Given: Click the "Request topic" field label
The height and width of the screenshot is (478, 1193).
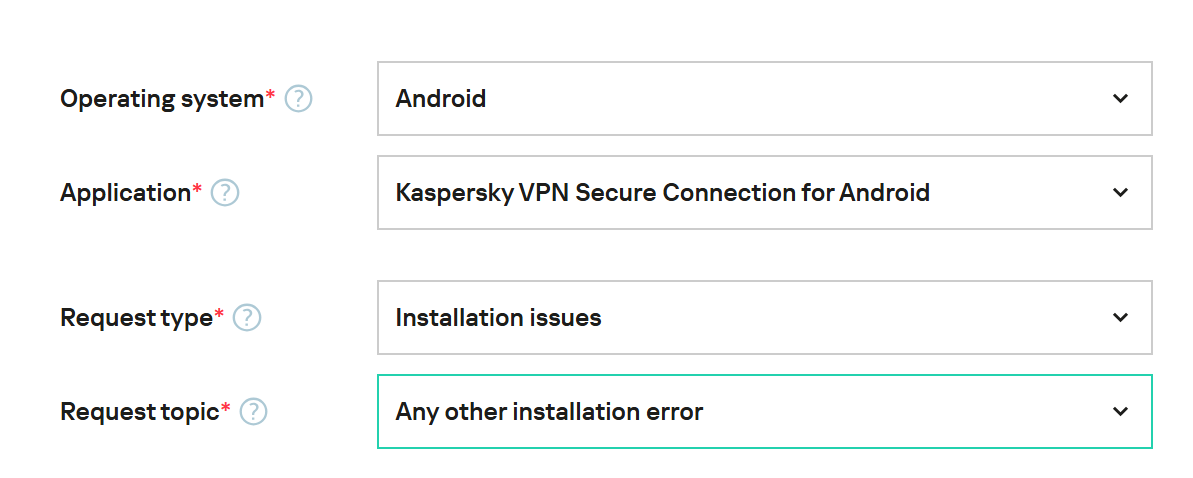Looking at the screenshot, I should click(139, 411).
